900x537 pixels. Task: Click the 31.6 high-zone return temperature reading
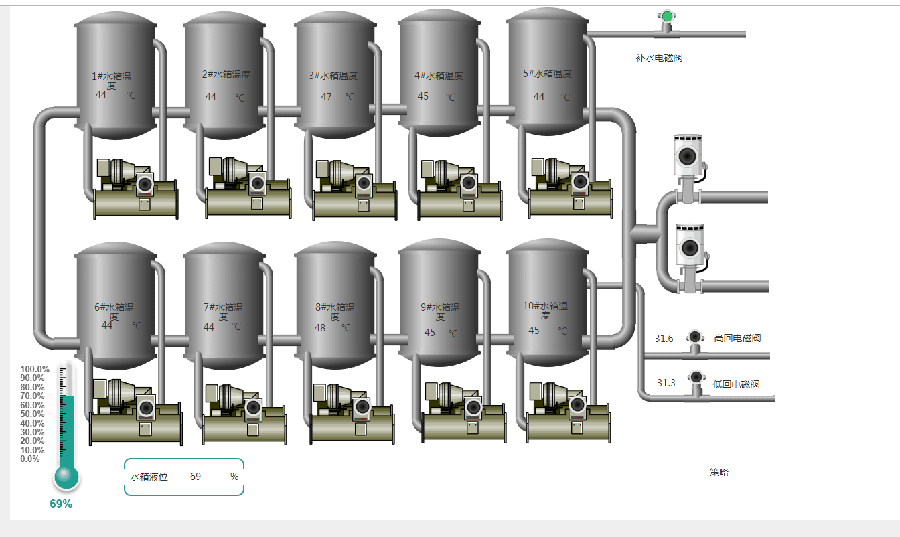pyautogui.click(x=665, y=339)
